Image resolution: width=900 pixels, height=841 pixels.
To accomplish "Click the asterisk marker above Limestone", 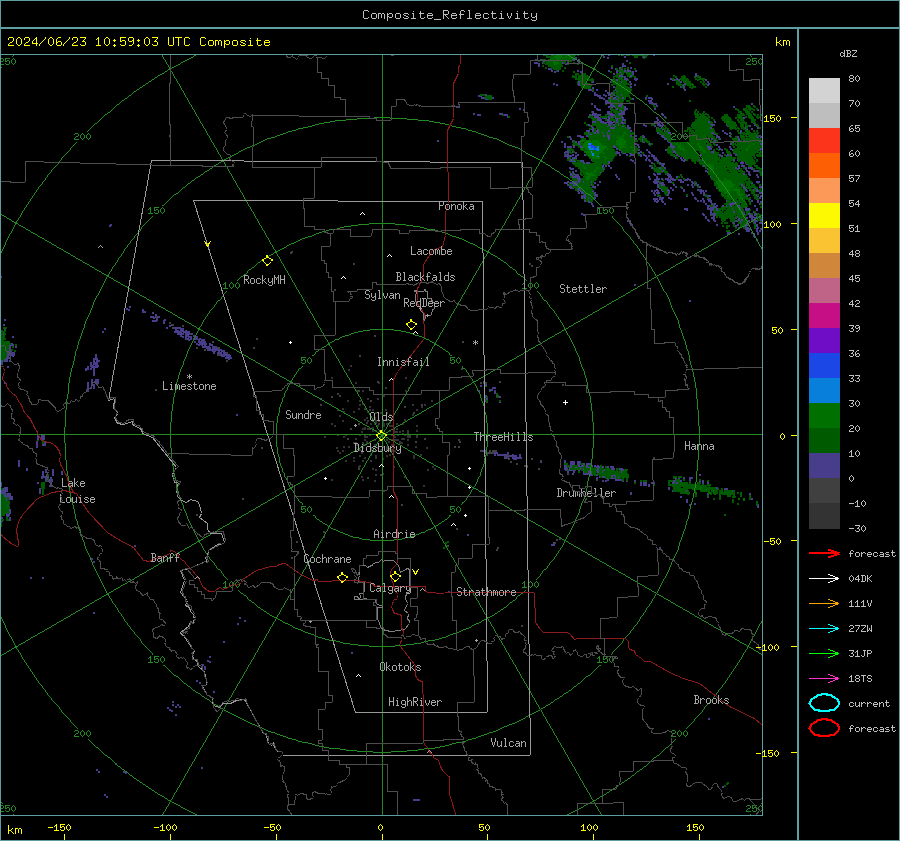I will pyautogui.click(x=189, y=377).
